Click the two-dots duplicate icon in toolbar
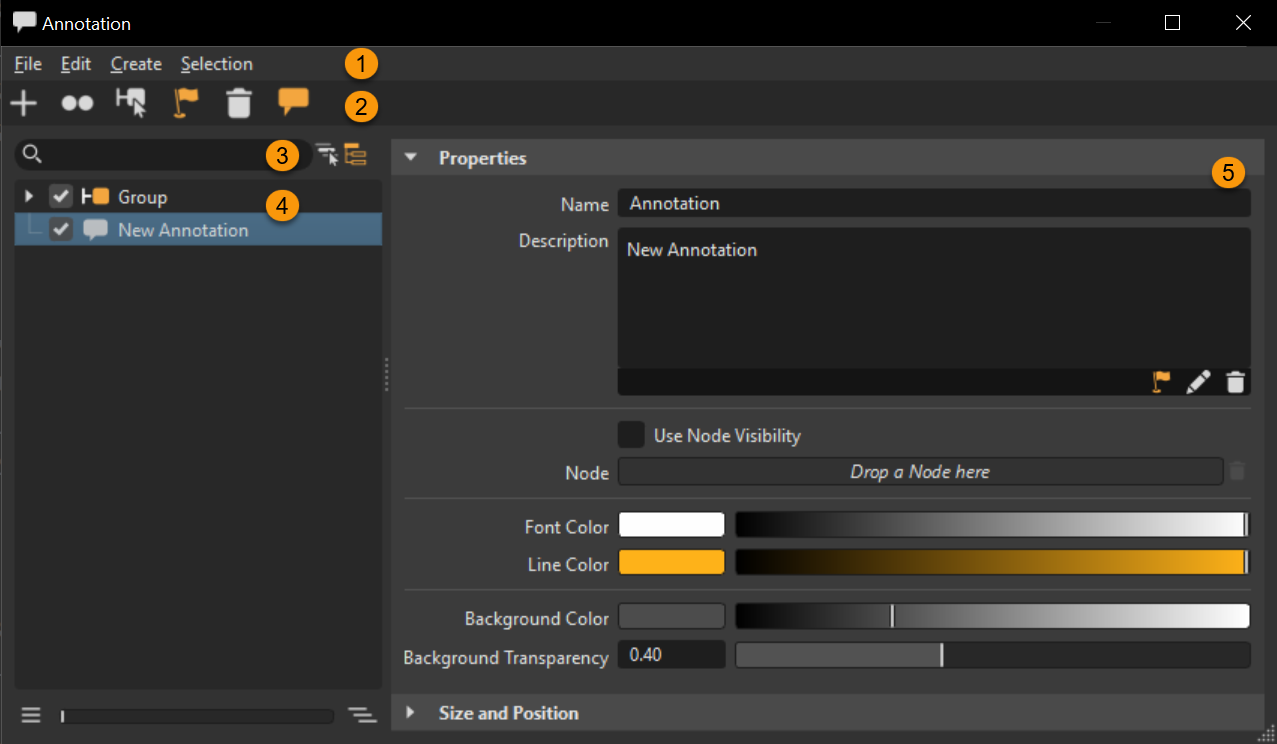1277x744 pixels. click(77, 104)
